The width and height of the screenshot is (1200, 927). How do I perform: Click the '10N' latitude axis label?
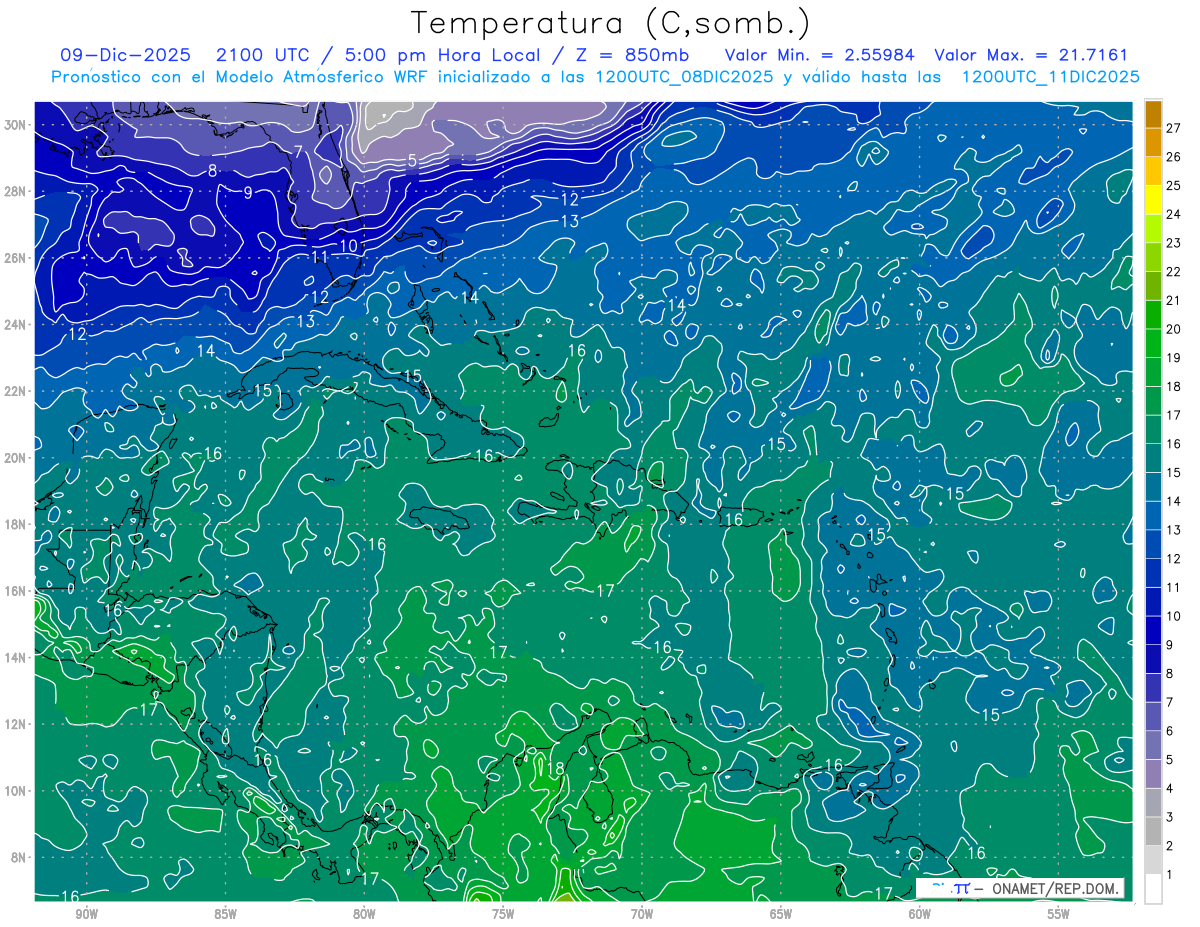(17, 790)
